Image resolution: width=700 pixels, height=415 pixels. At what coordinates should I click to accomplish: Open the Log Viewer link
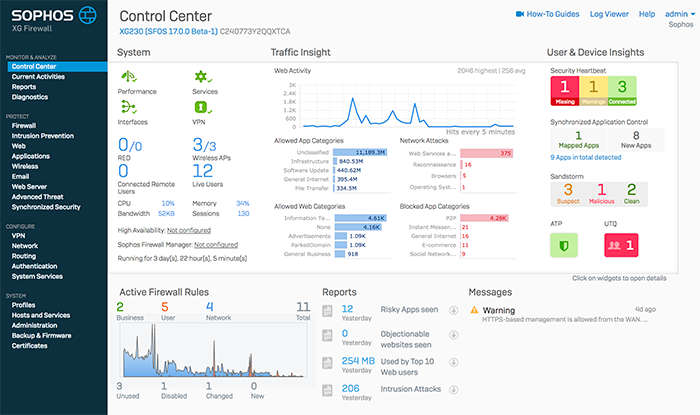609,14
